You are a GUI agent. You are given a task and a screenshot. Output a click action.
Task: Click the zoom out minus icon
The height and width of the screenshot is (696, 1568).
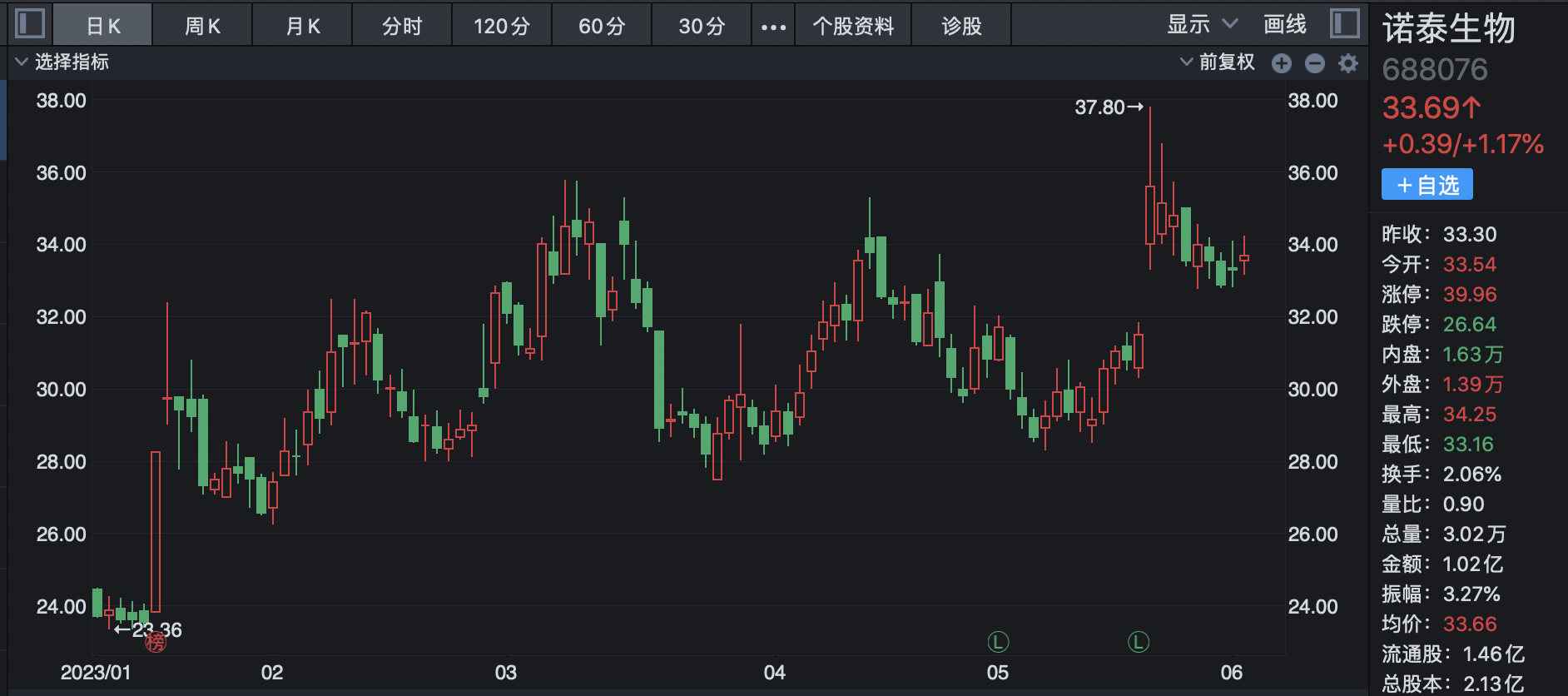(1315, 63)
